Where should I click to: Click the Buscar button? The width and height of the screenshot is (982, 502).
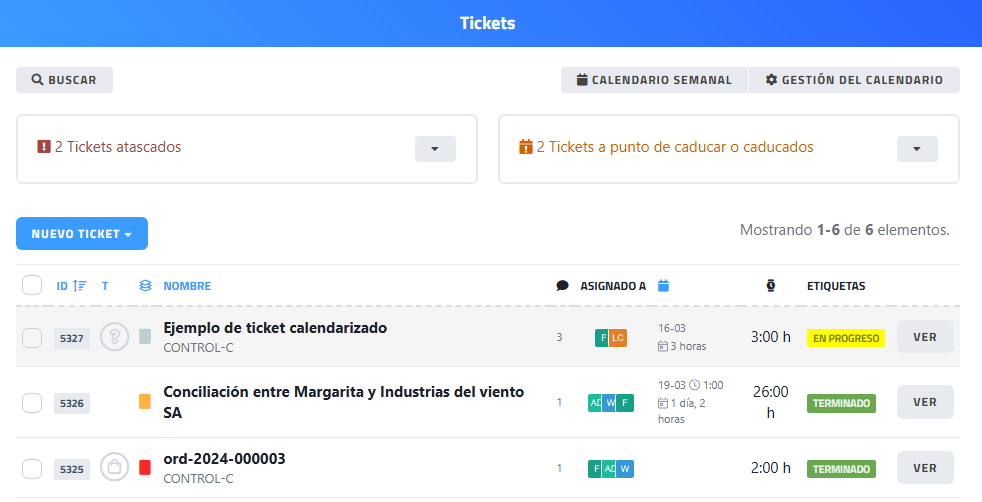(x=64, y=80)
